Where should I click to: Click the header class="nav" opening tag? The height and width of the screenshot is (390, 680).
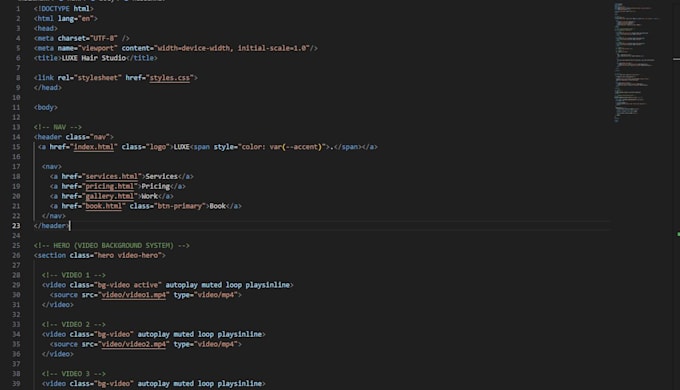click(x=74, y=137)
